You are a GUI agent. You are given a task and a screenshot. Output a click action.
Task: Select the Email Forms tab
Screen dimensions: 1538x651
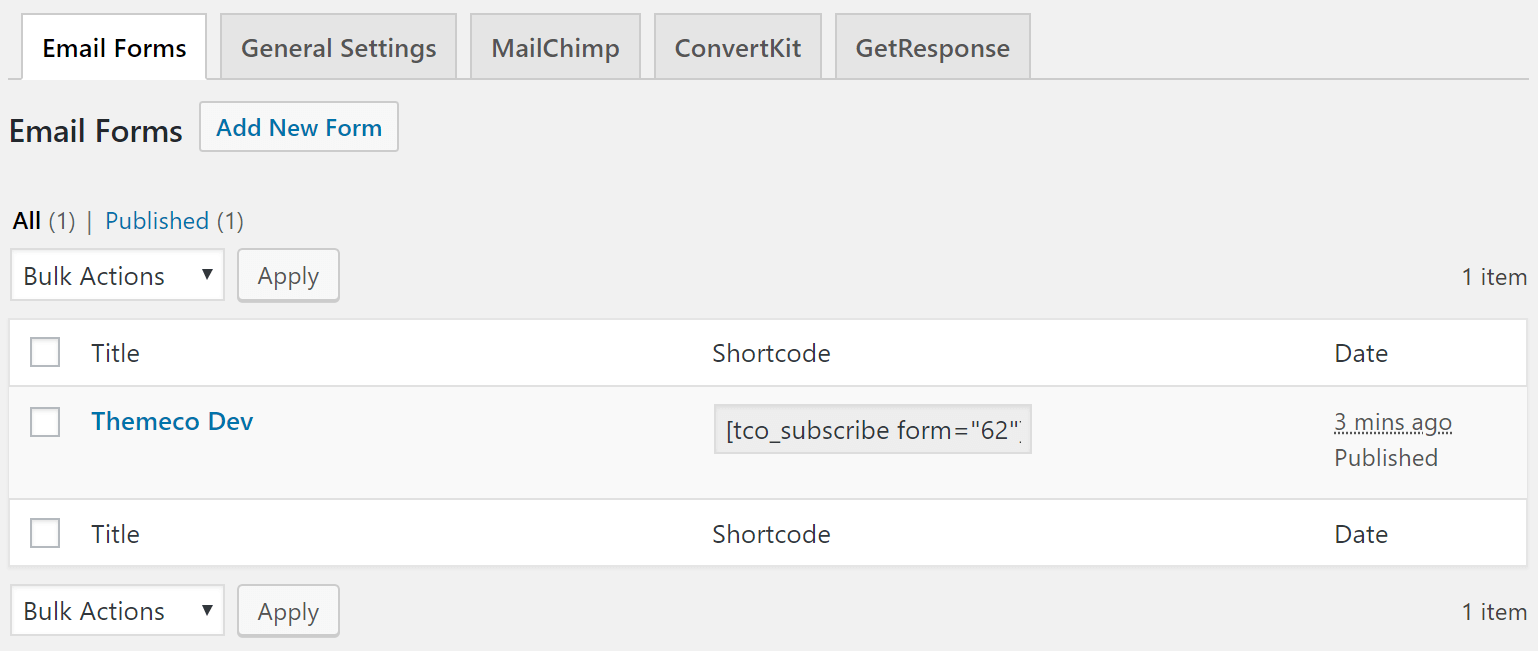(x=113, y=46)
